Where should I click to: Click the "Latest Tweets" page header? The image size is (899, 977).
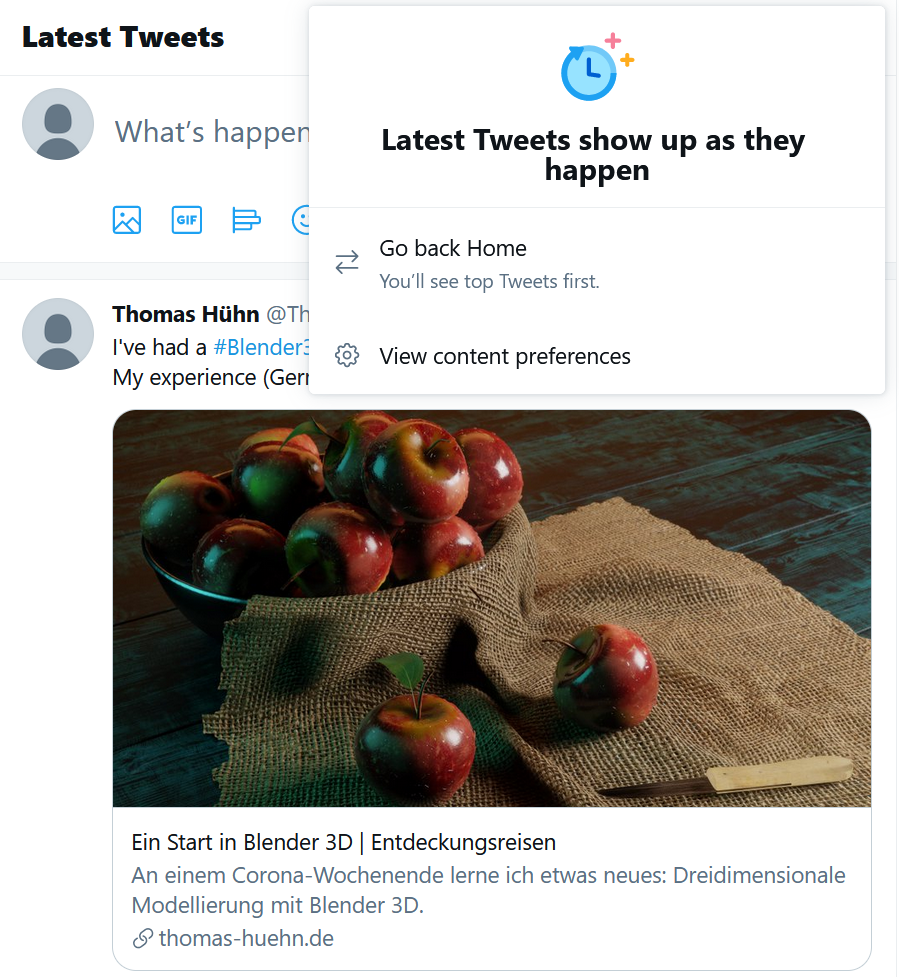tap(123, 37)
